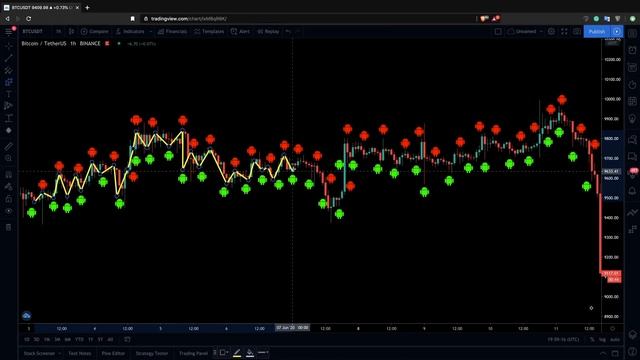The width and height of the screenshot is (640, 360).
Task: Open the prediction and measurement tools
Action: (x=9, y=118)
